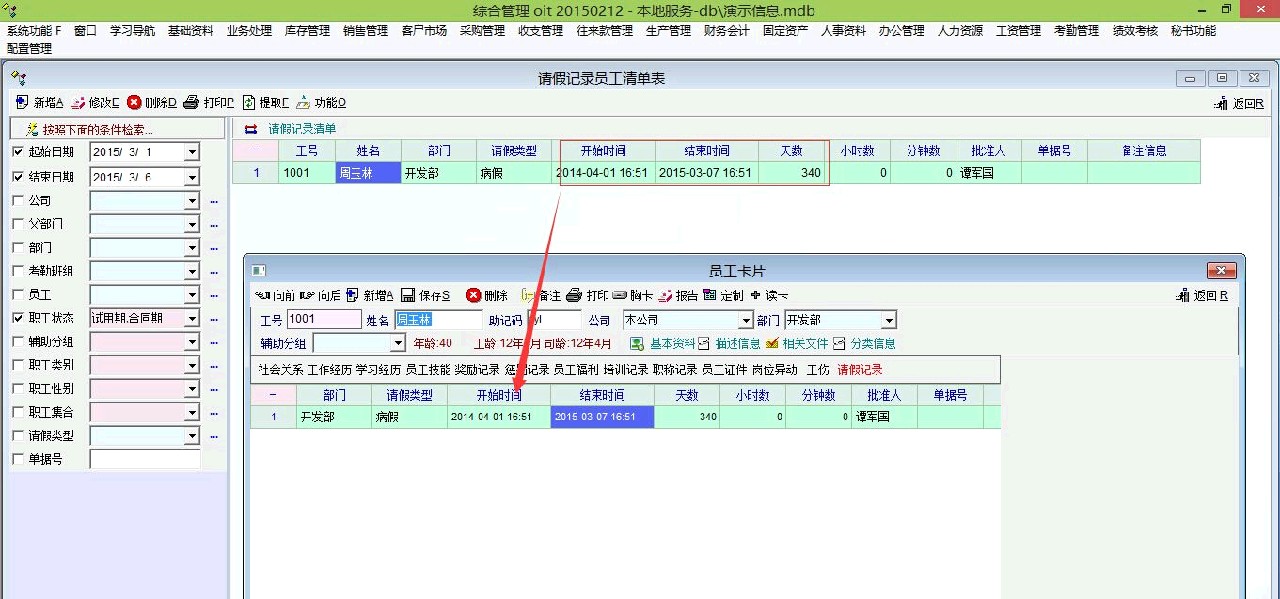The image size is (1280, 599).
Task: Click the 定制 icon in 员工卡片 toolbar
Action: [x=709, y=296]
